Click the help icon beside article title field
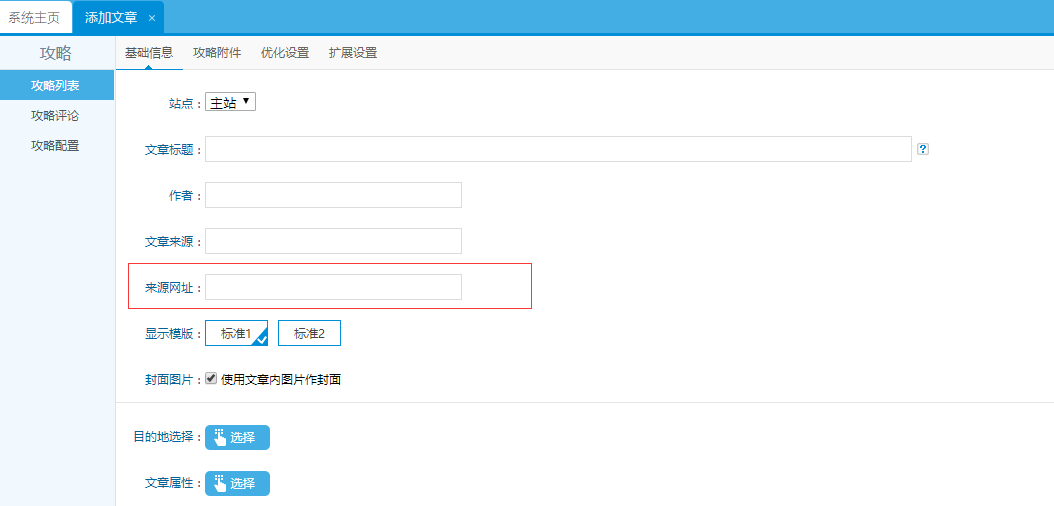The image size is (1054, 506). tap(923, 149)
